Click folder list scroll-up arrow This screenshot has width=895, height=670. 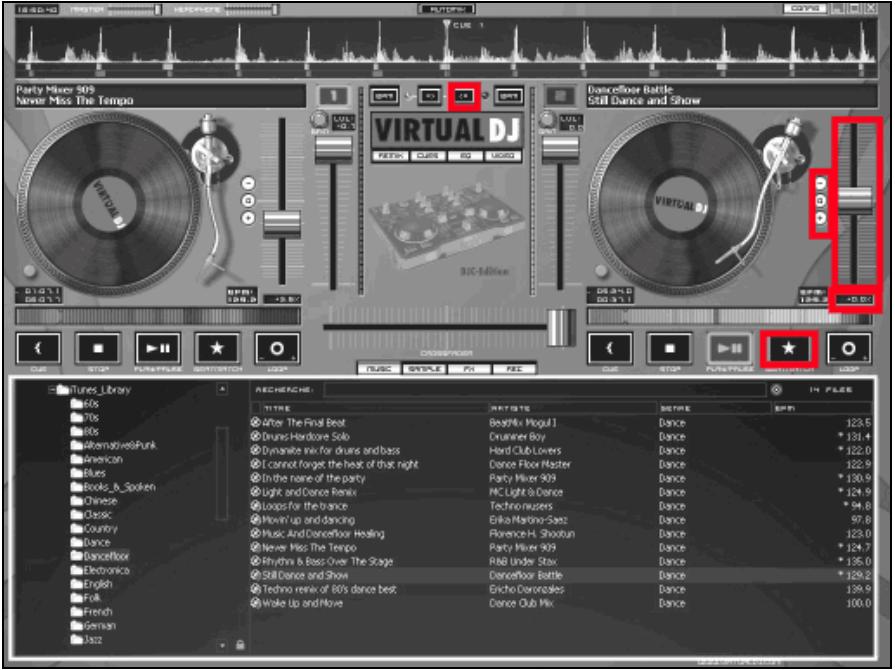(222, 389)
